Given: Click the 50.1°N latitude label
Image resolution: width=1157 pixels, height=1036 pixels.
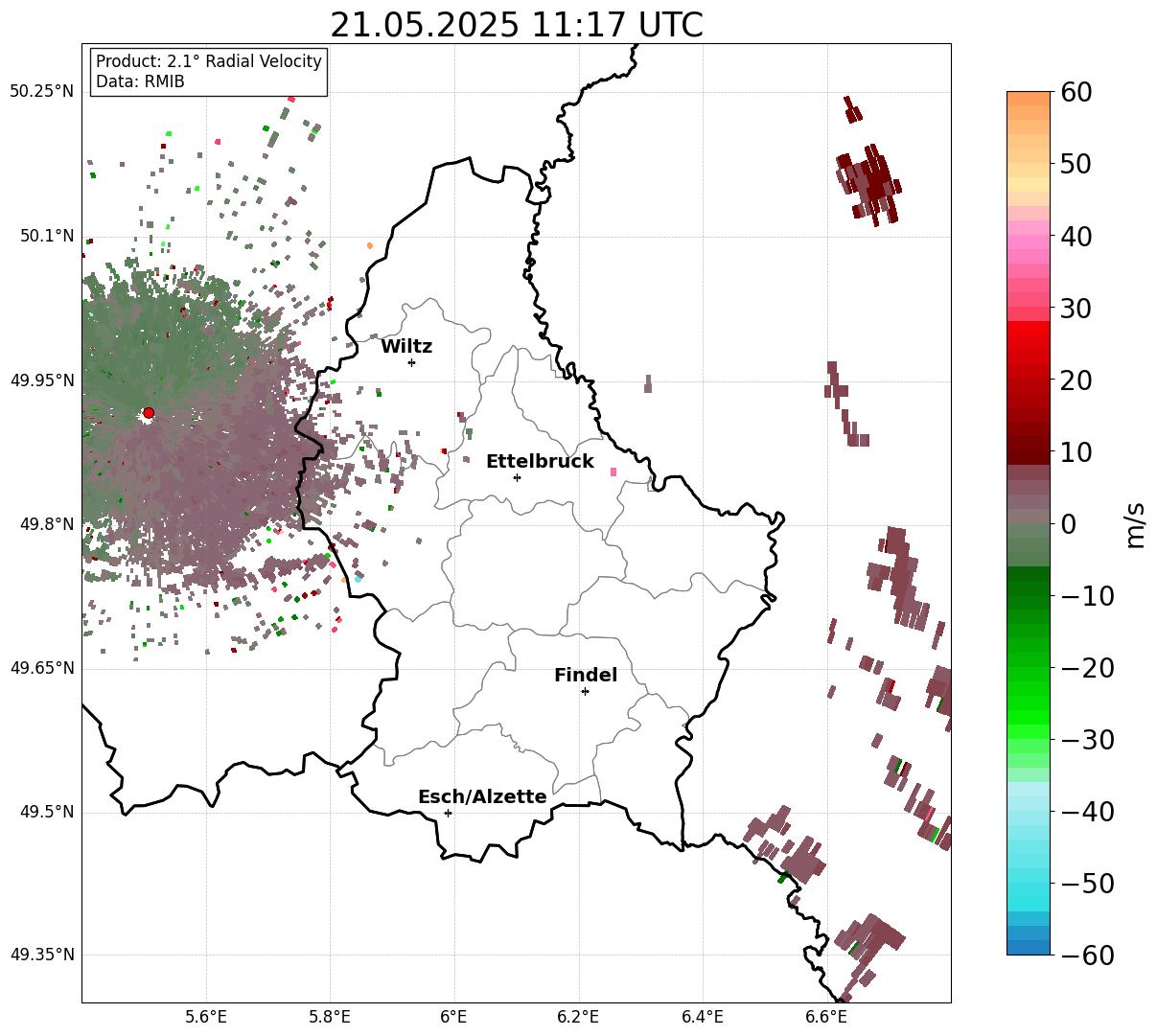Looking at the screenshot, I should coord(46,236).
